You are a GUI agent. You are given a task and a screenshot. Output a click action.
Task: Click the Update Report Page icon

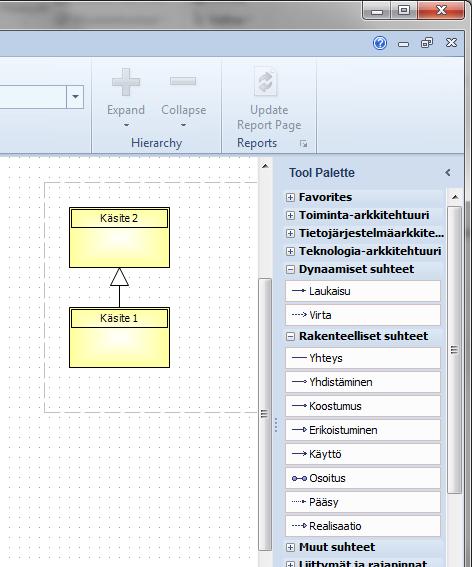pyautogui.click(x=266, y=81)
